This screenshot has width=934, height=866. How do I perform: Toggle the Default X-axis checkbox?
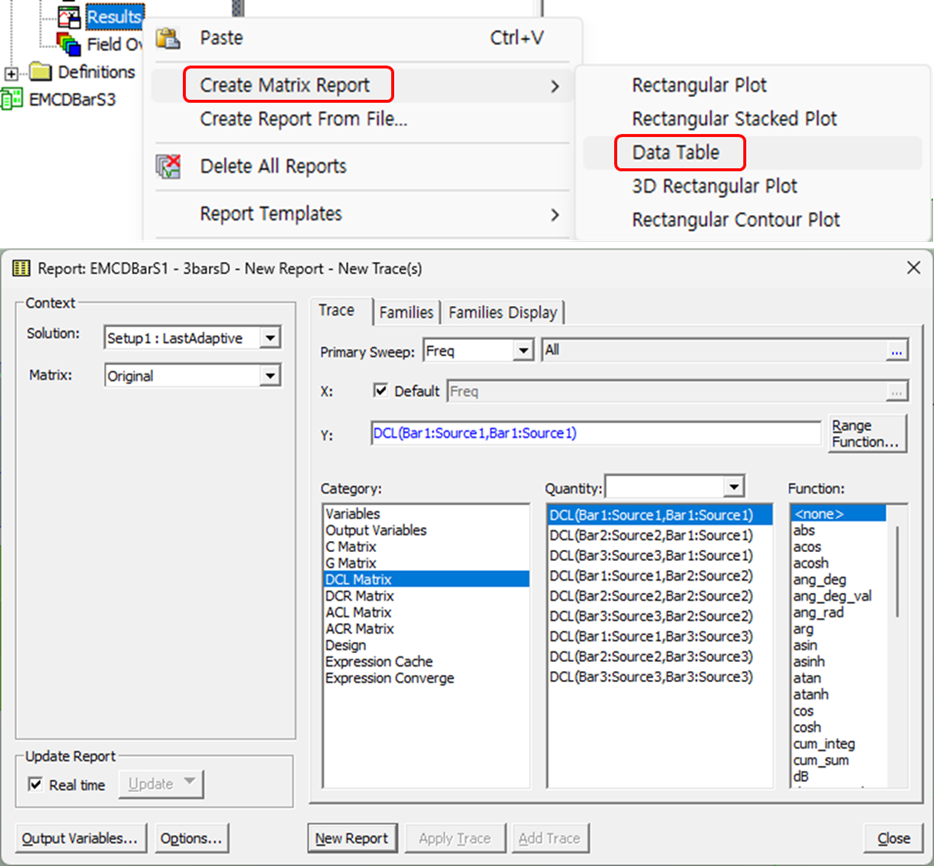click(380, 391)
